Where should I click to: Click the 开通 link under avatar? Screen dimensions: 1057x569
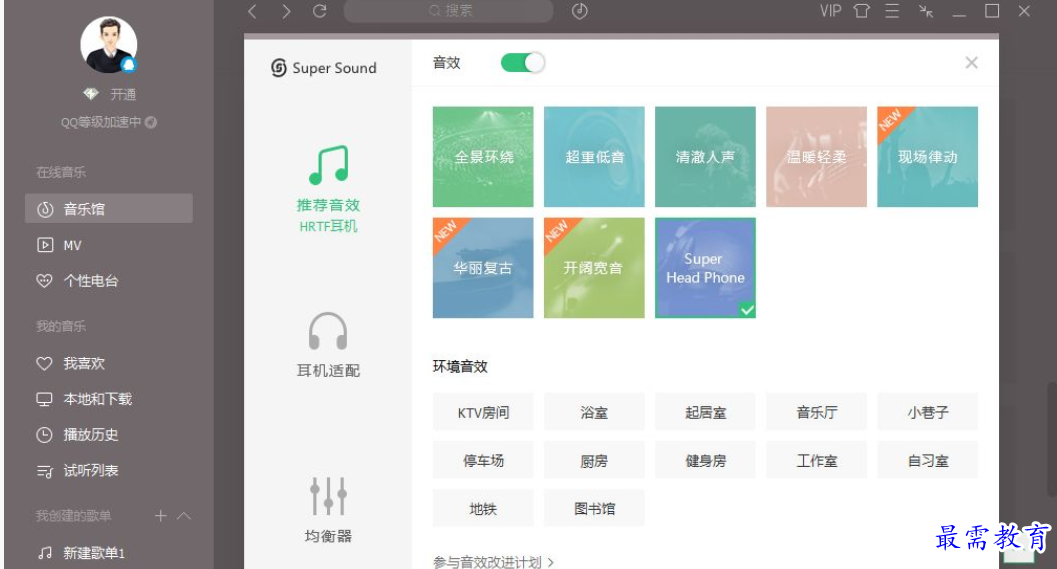click(123, 94)
